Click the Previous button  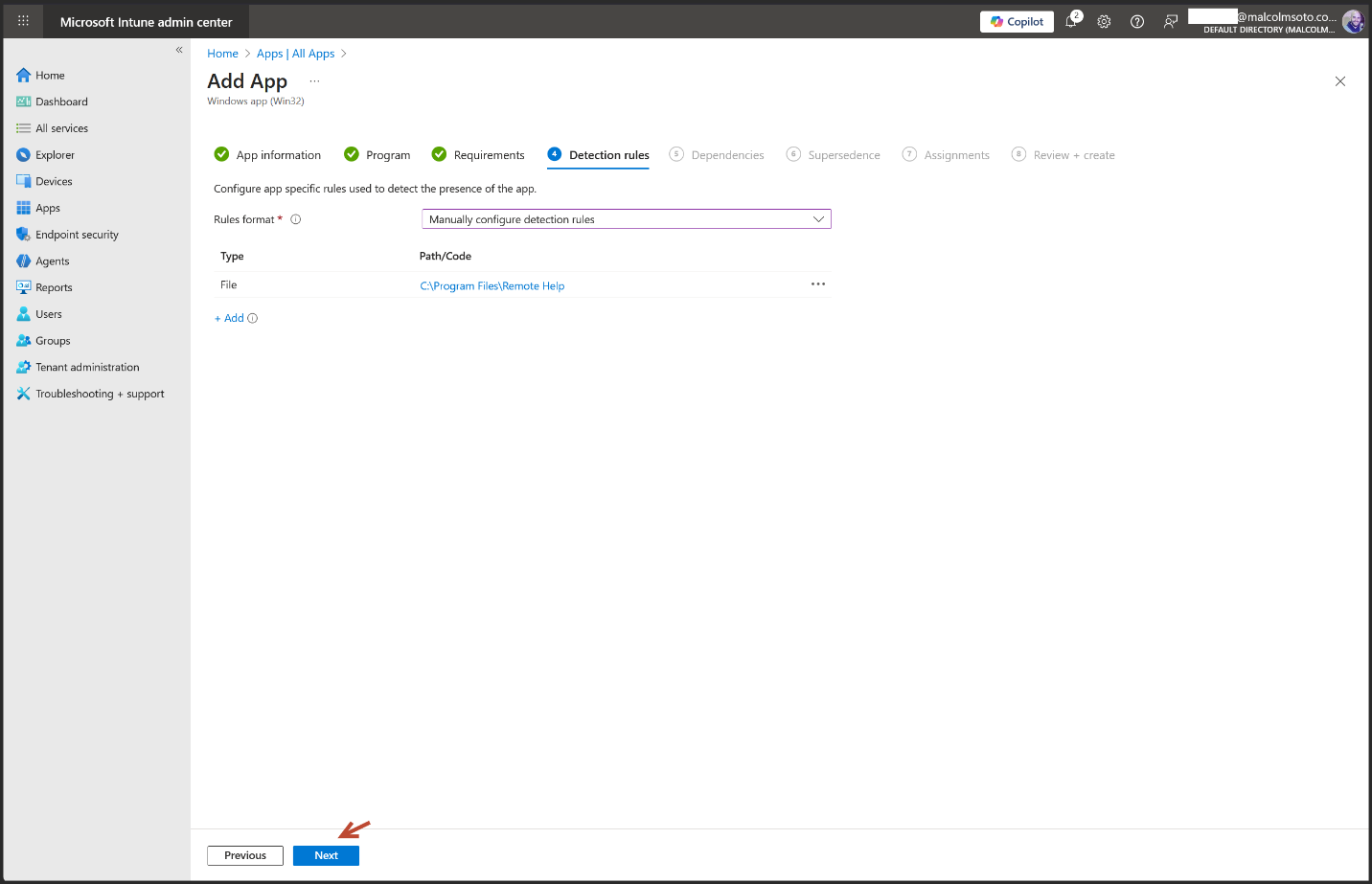(245, 855)
